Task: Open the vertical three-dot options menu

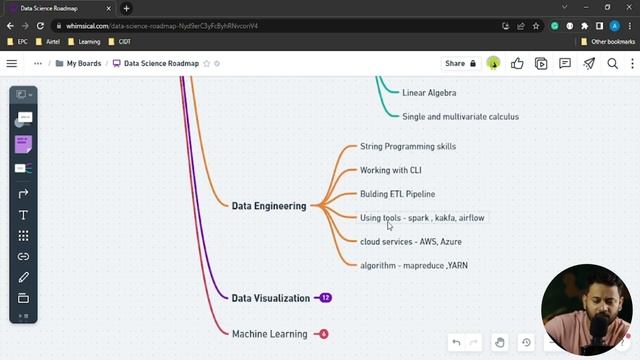Action: pos(632,64)
